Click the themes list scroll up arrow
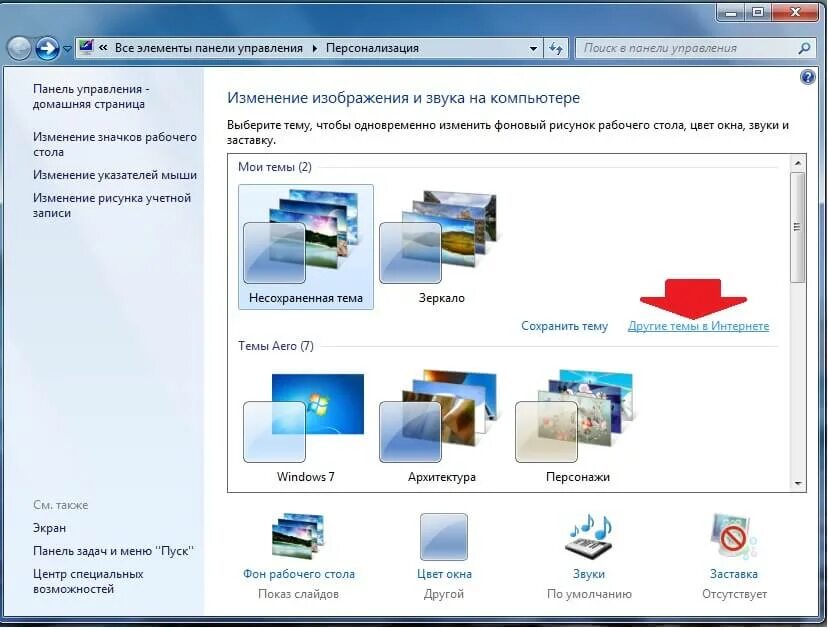The height and width of the screenshot is (630, 828). pyautogui.click(x=797, y=163)
